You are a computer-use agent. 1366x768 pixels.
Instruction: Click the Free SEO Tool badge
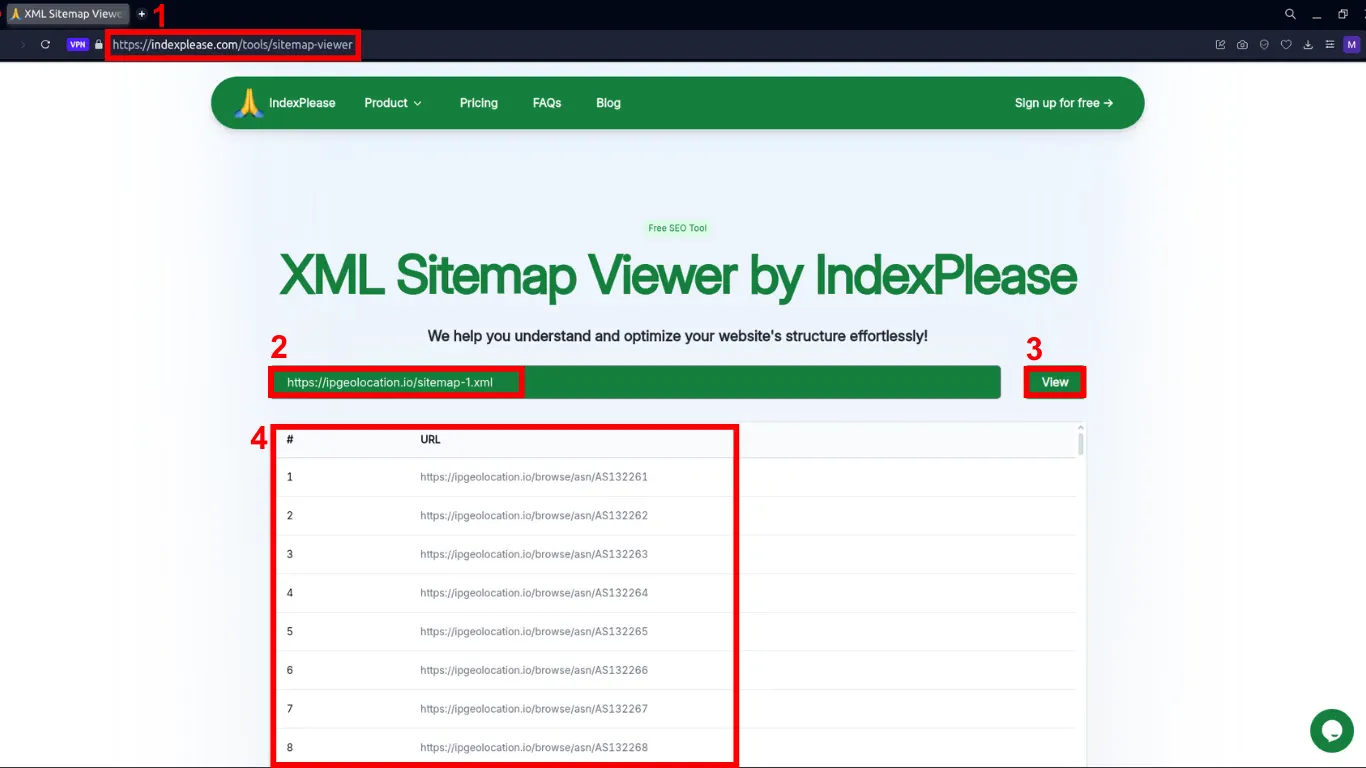coord(677,228)
